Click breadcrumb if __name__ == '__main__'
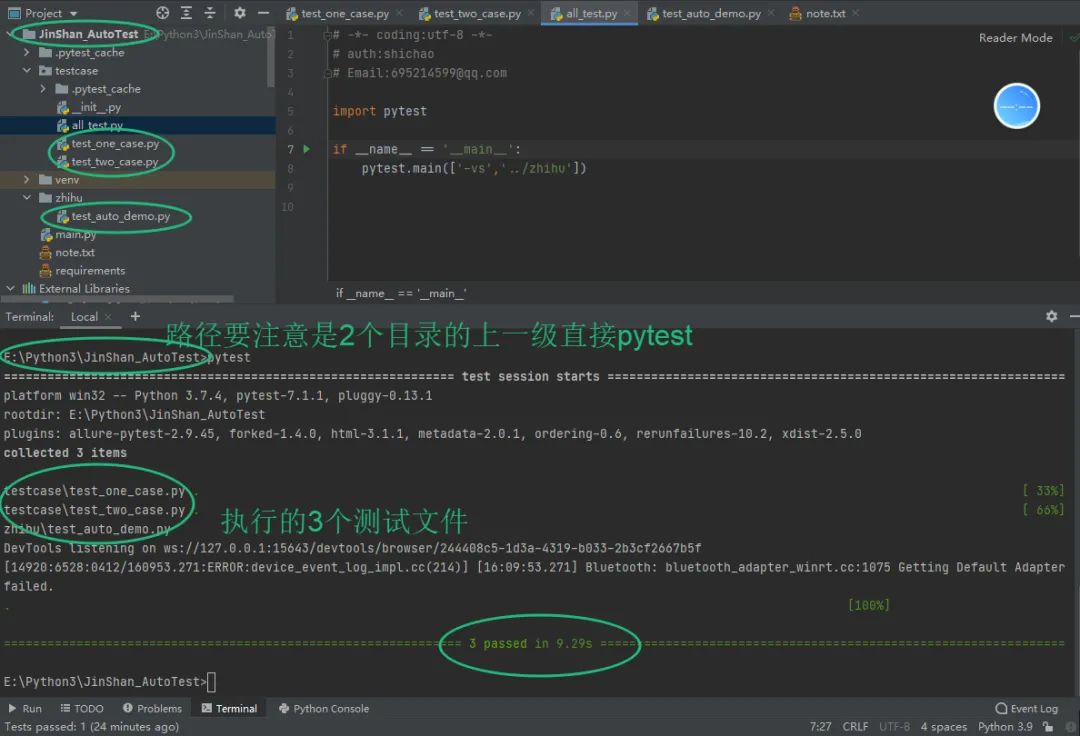Image resolution: width=1080 pixels, height=736 pixels. [x=401, y=293]
